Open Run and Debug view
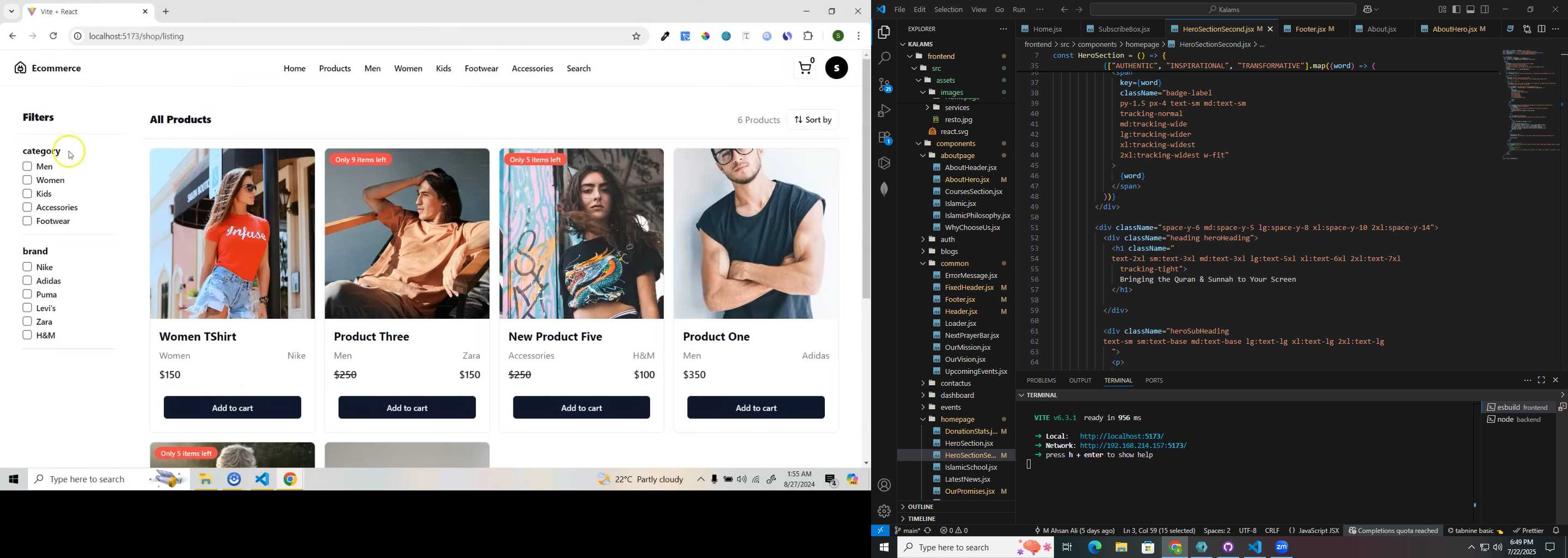Screen dimensions: 1568x558 (884, 111)
